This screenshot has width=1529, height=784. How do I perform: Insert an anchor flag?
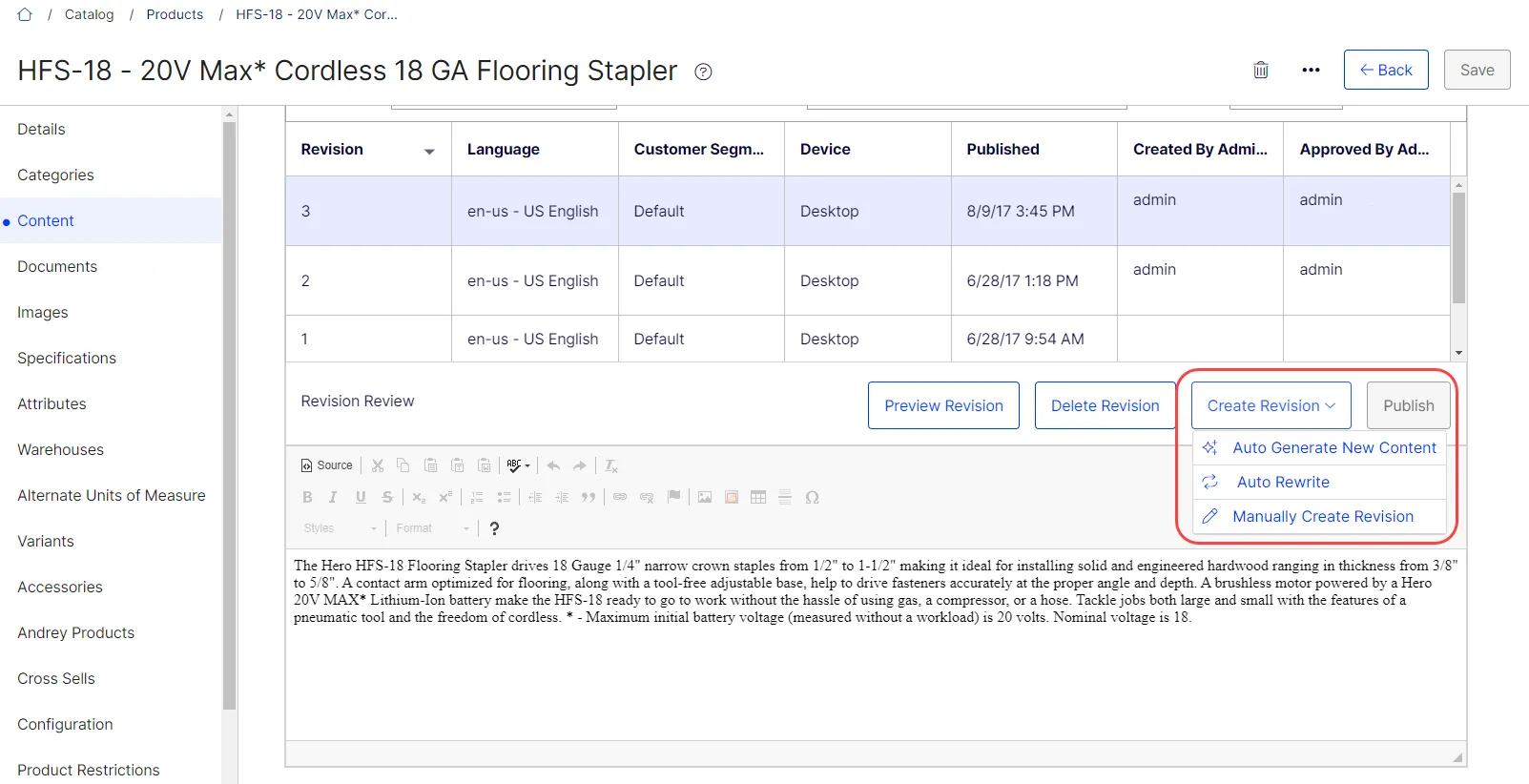click(673, 497)
